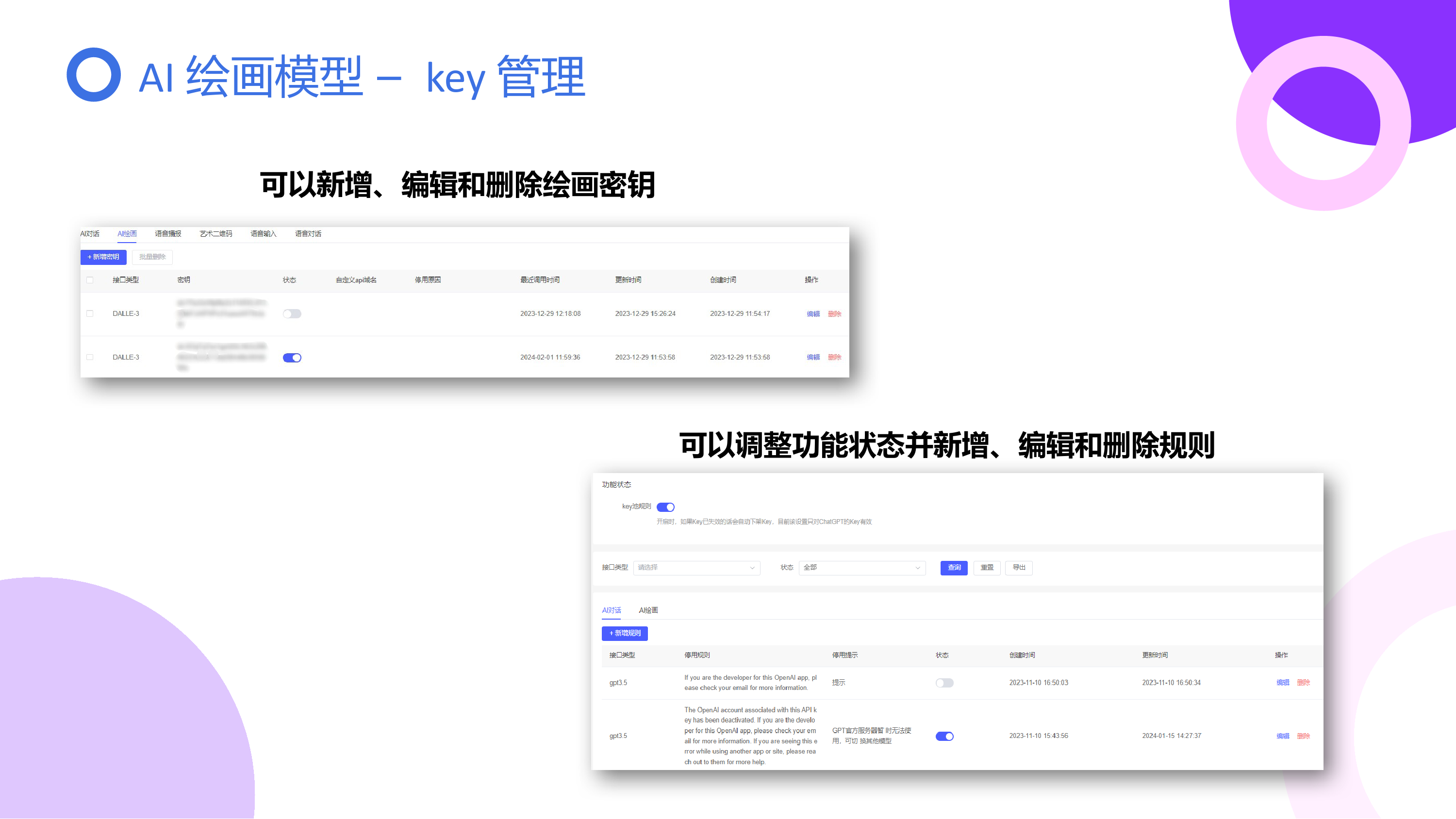This screenshot has height=819, width=1456.
Task: Click the 新增密钥 add key button
Action: [x=103, y=257]
